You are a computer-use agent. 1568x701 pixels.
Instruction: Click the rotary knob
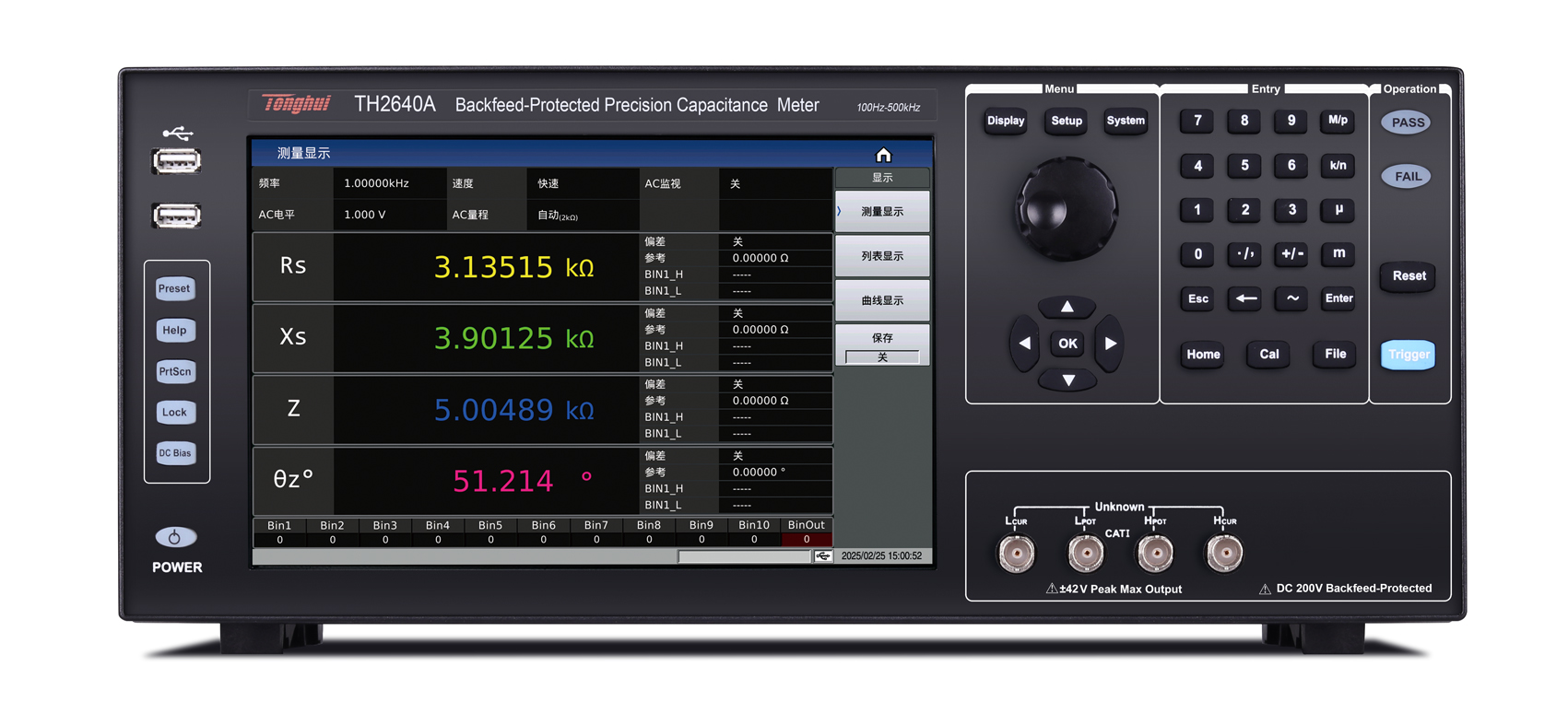(1067, 208)
